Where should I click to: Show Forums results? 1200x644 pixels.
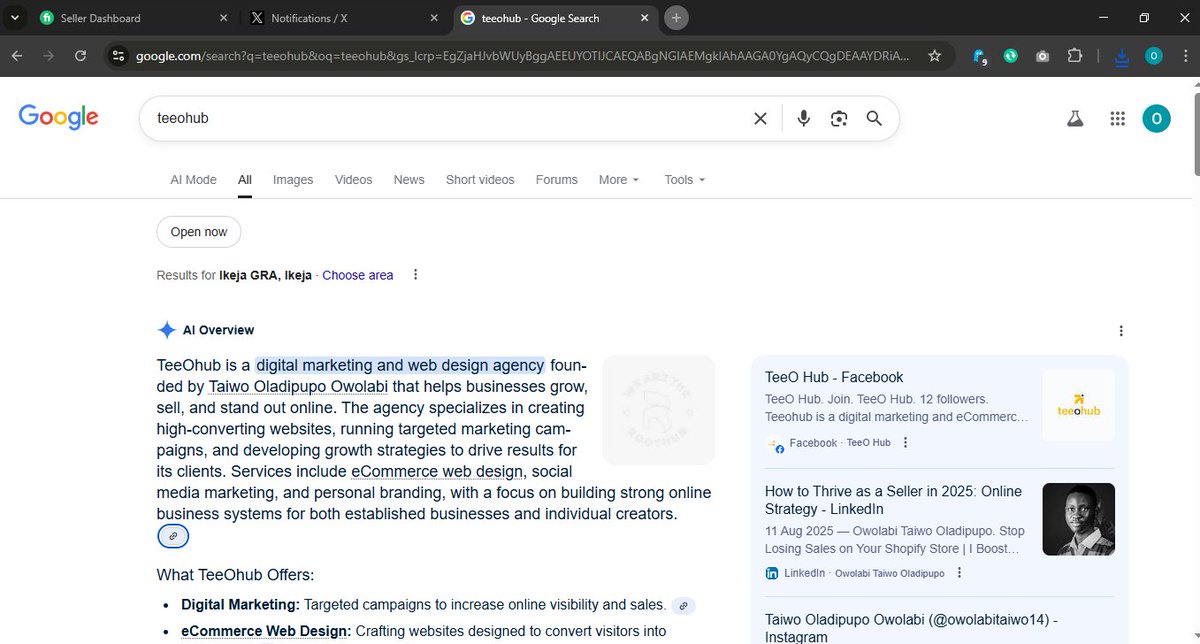557,180
